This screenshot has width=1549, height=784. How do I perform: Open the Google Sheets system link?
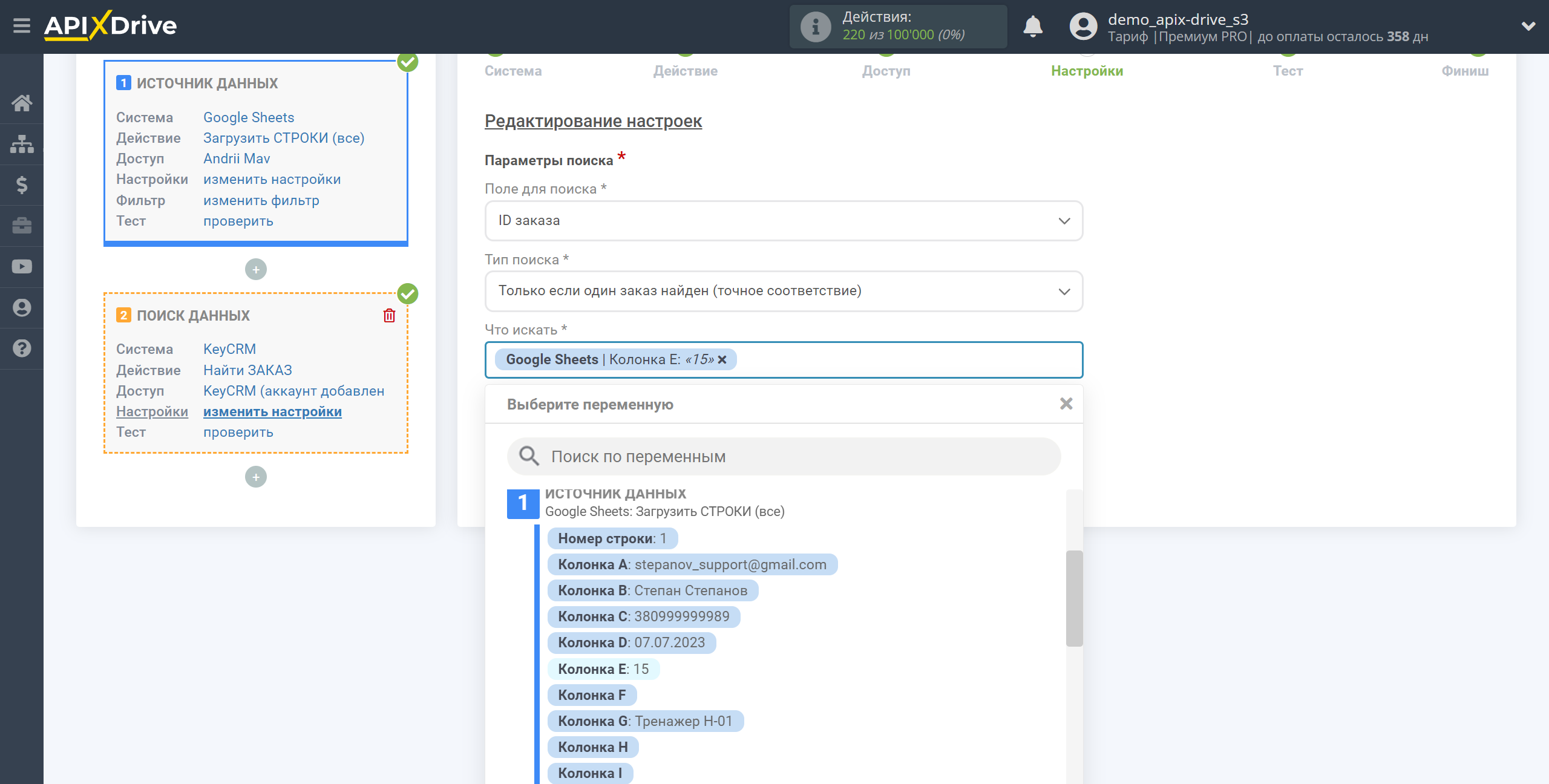[x=249, y=117]
